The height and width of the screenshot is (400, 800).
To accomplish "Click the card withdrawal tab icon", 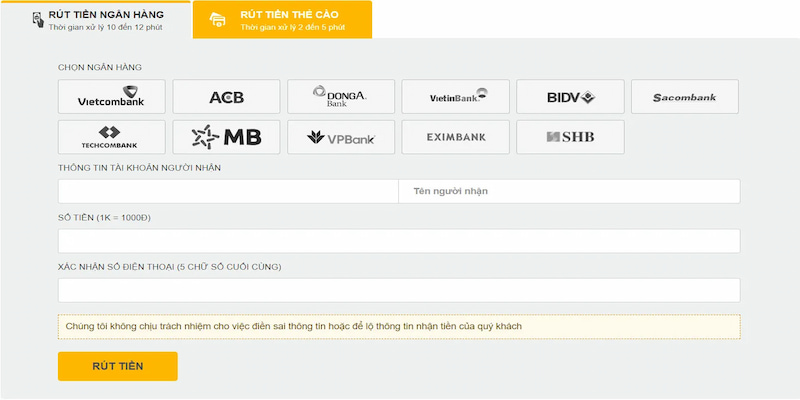I will (x=217, y=20).
